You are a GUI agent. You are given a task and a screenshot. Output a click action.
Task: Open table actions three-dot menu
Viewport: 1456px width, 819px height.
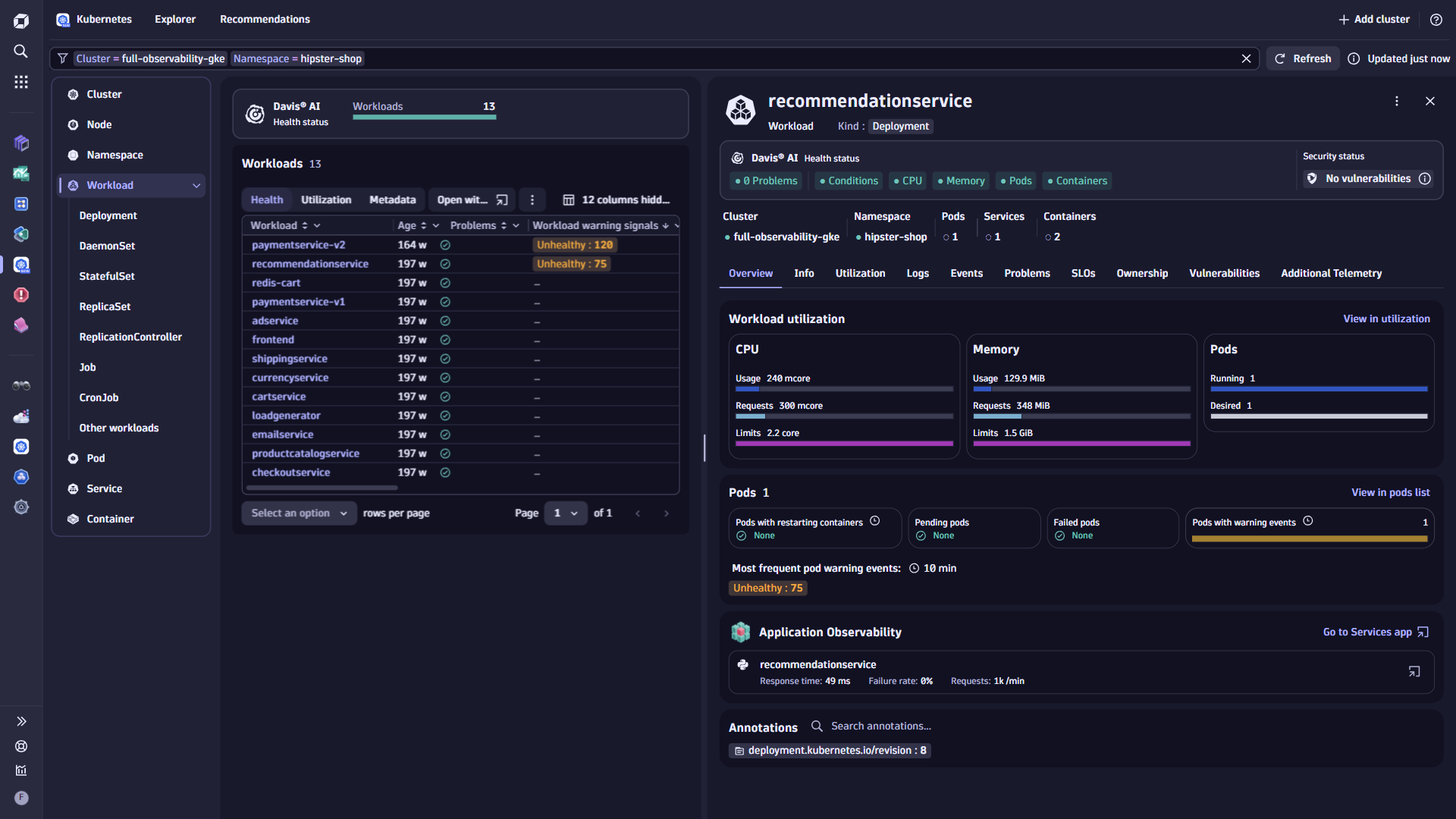coord(532,199)
